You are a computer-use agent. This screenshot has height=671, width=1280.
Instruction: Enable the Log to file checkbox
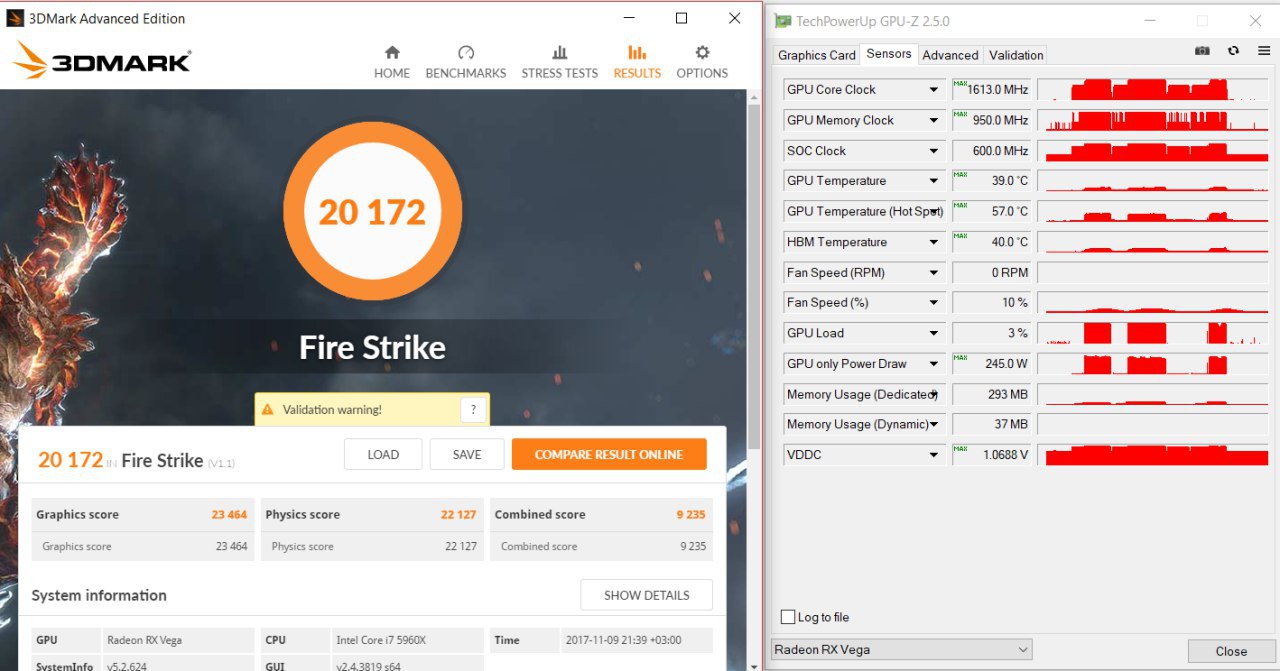(x=788, y=617)
